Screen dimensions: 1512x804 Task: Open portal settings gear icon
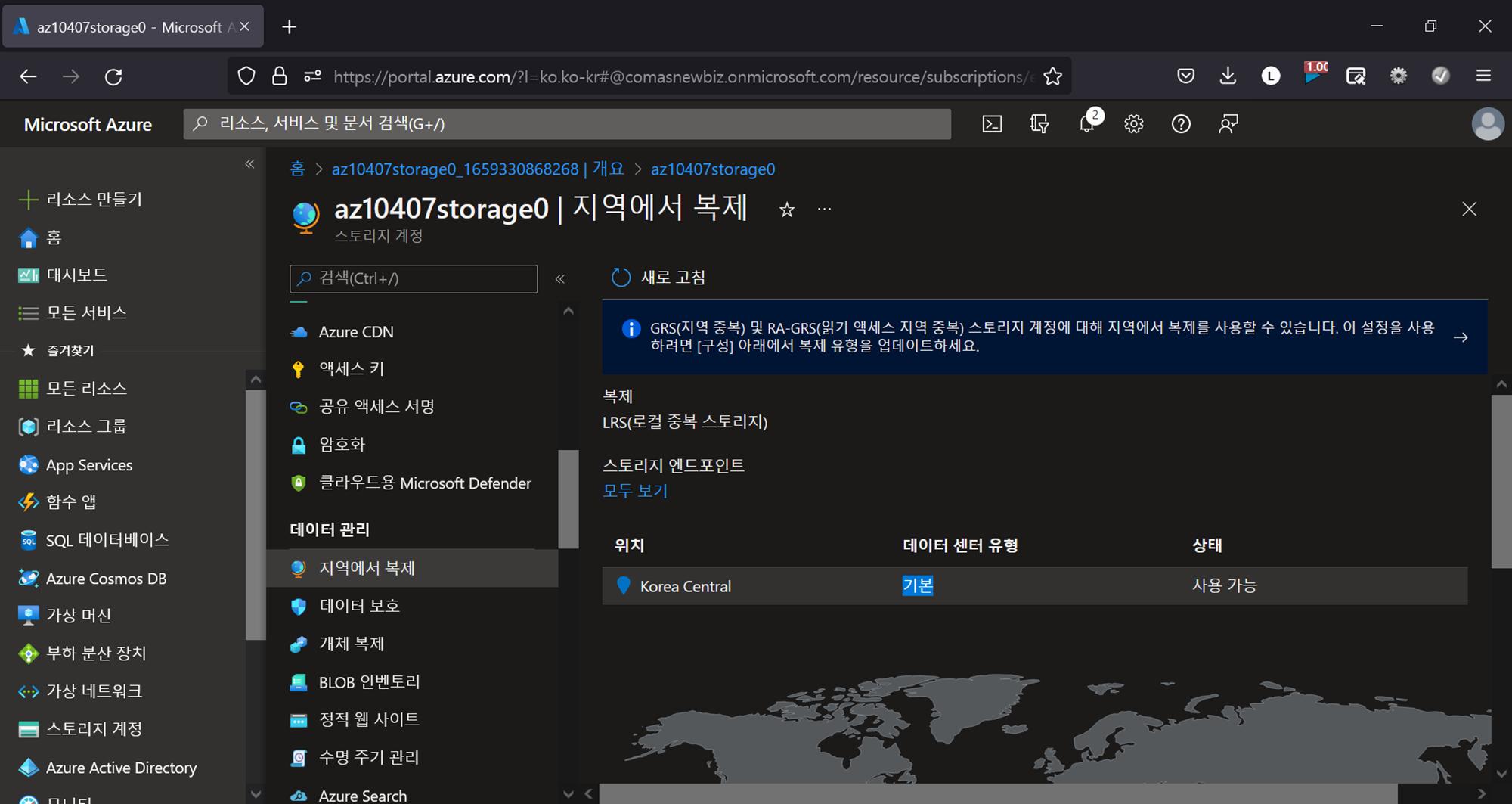click(x=1133, y=124)
